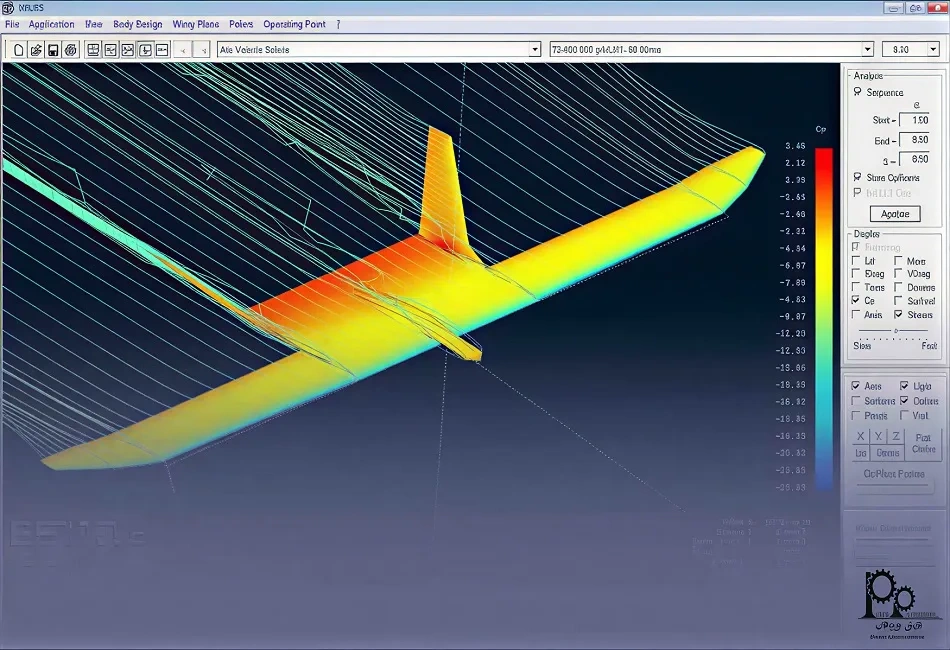Click the last view-mode icon before the arrow buttons
This screenshot has width=950, height=650.
coord(162,49)
